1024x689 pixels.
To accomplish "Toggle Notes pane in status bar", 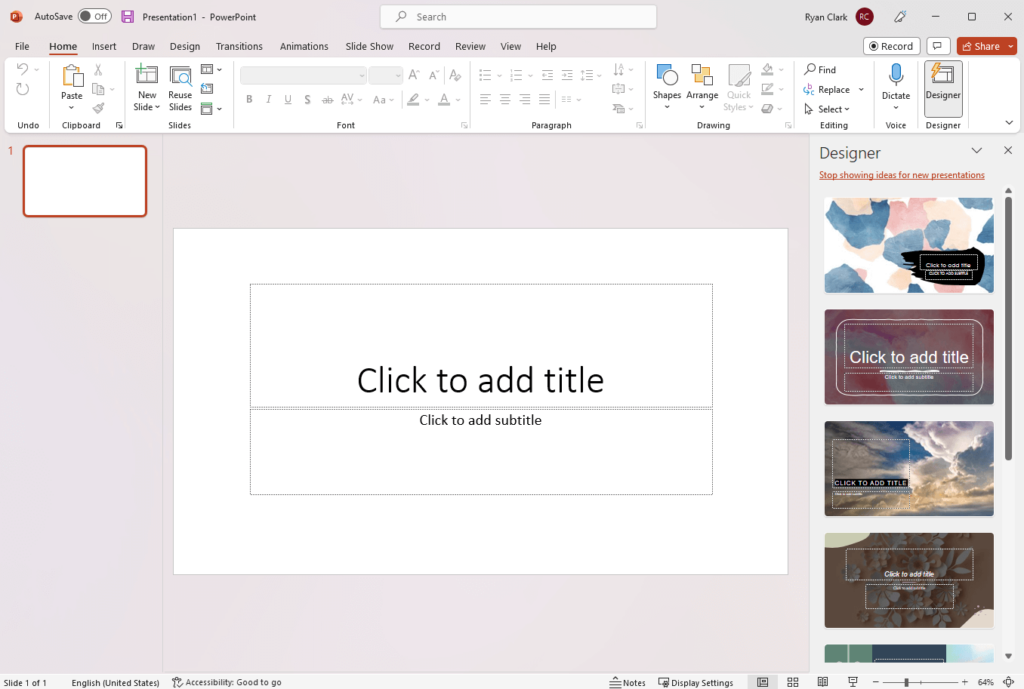I will pyautogui.click(x=627, y=682).
